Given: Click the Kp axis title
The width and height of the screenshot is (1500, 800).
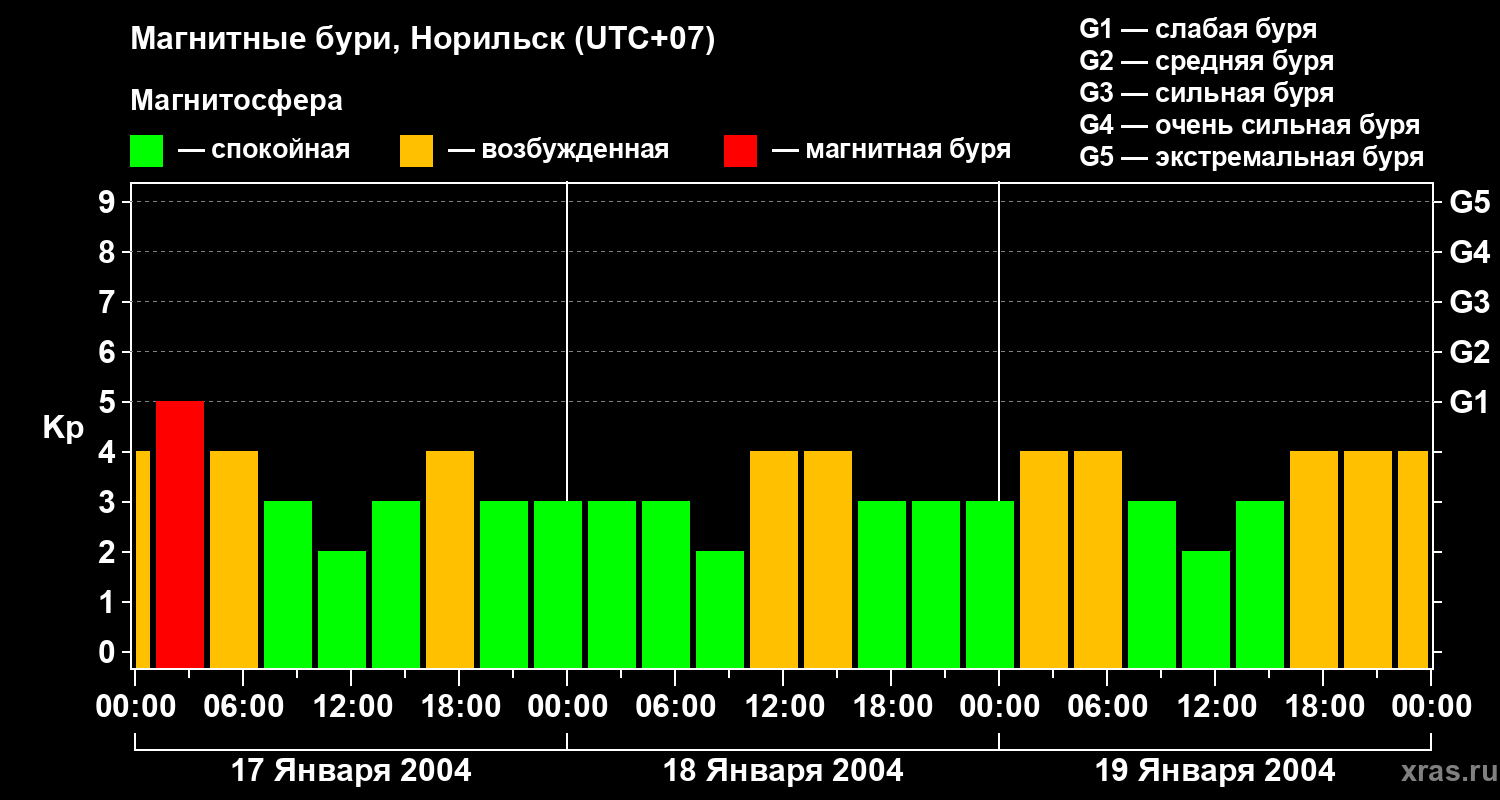Looking at the screenshot, I should pos(63,429).
